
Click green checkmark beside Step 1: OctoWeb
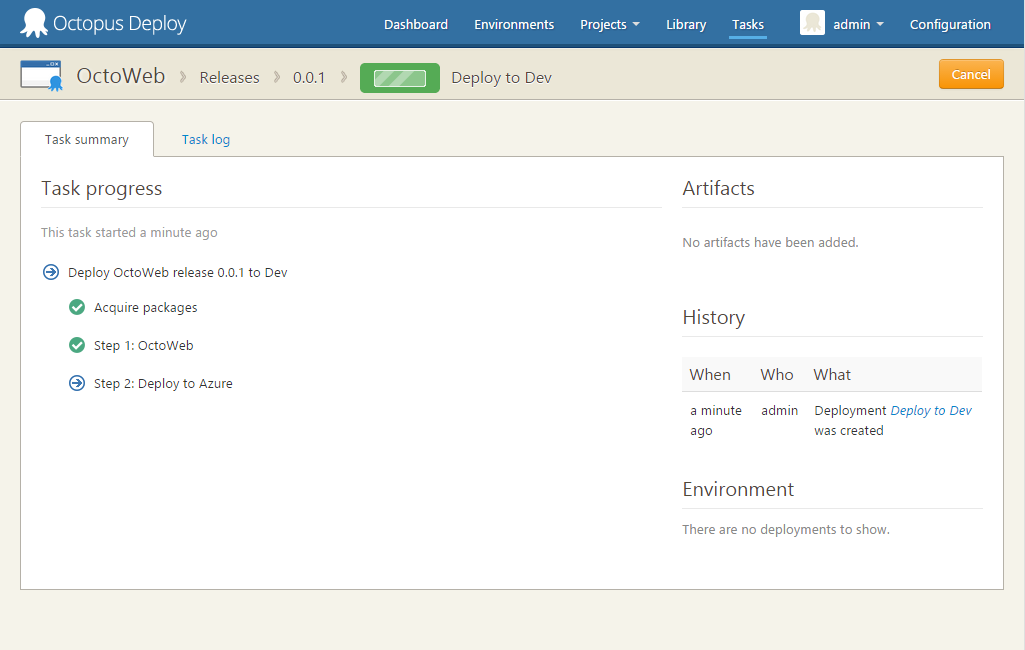(77, 346)
